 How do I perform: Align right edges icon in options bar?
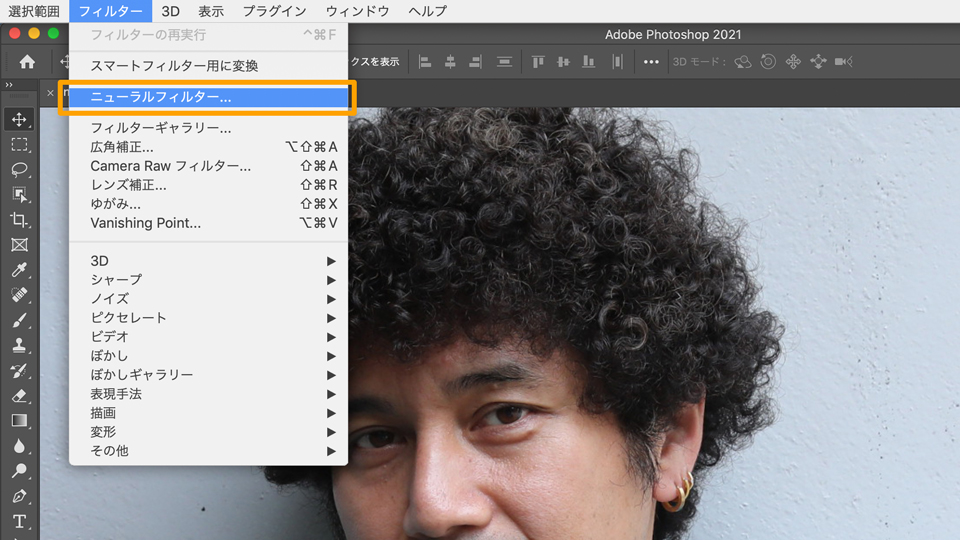[475, 61]
